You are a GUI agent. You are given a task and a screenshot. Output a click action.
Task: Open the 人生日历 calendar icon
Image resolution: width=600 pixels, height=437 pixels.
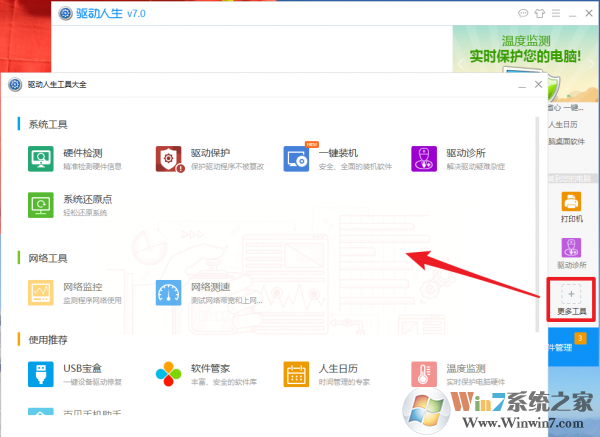[x=296, y=374]
